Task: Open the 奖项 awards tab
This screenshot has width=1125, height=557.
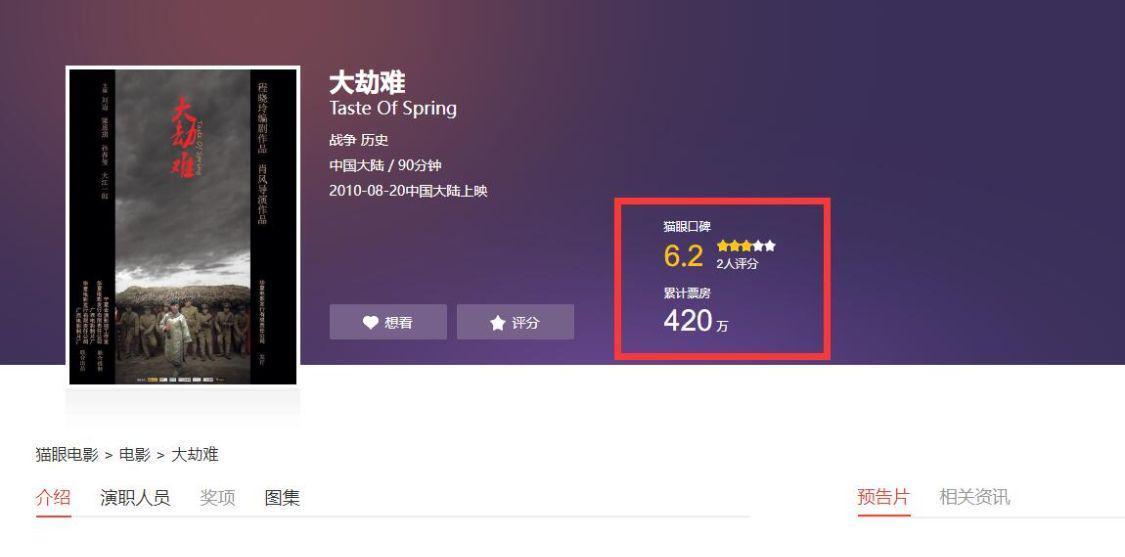Action: 217,497
